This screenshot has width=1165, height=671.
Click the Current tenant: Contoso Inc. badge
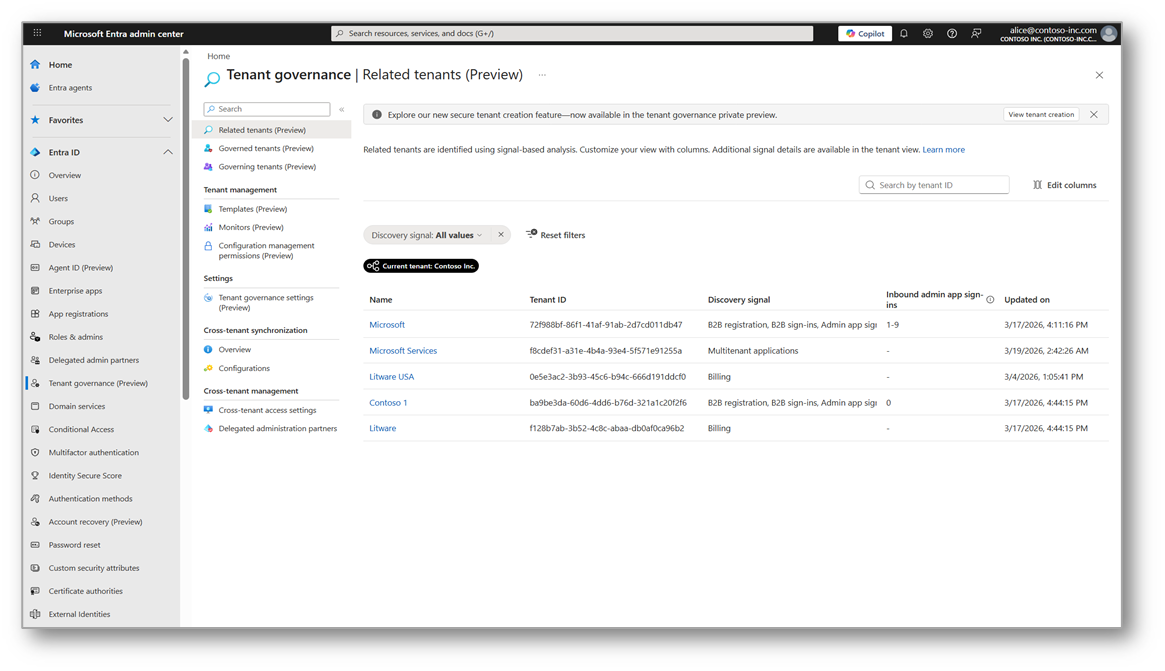421,266
